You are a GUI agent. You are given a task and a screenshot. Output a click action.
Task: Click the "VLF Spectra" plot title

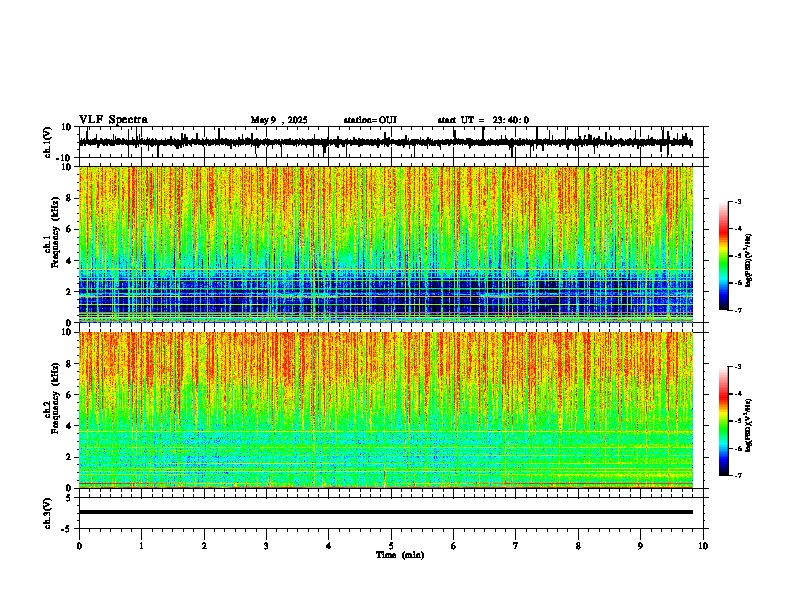coord(113,120)
